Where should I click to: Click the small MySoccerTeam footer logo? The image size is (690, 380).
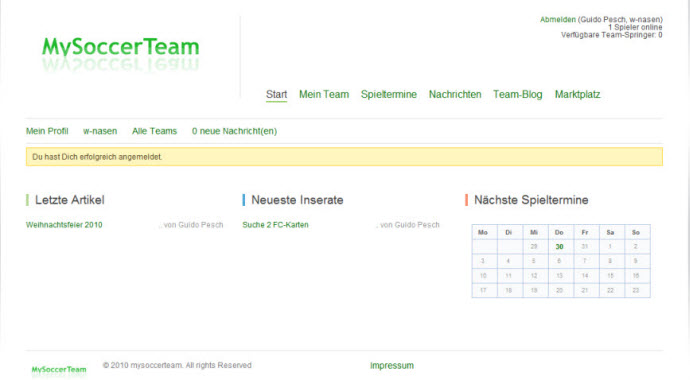click(x=59, y=370)
